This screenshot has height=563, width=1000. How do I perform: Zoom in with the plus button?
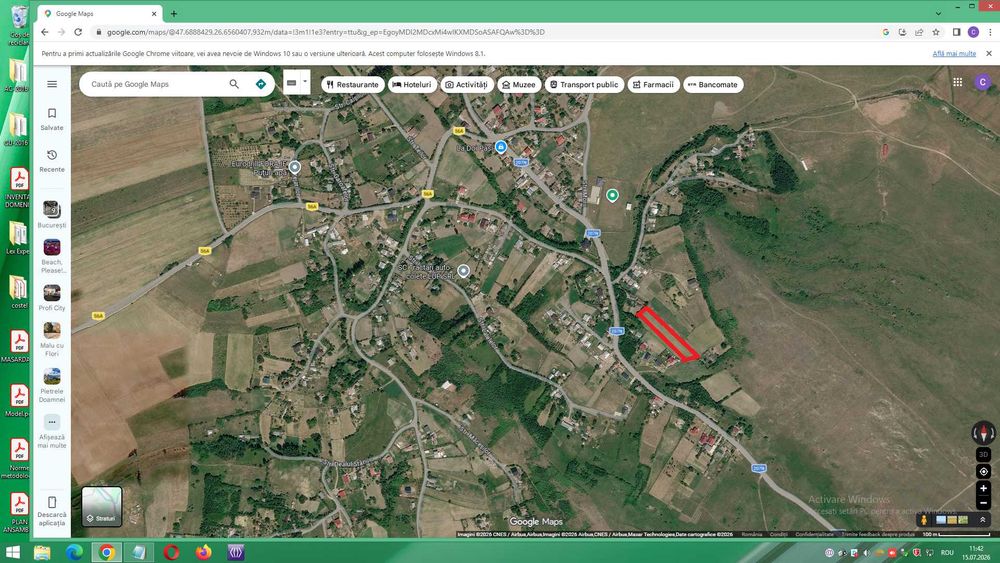pyautogui.click(x=983, y=488)
